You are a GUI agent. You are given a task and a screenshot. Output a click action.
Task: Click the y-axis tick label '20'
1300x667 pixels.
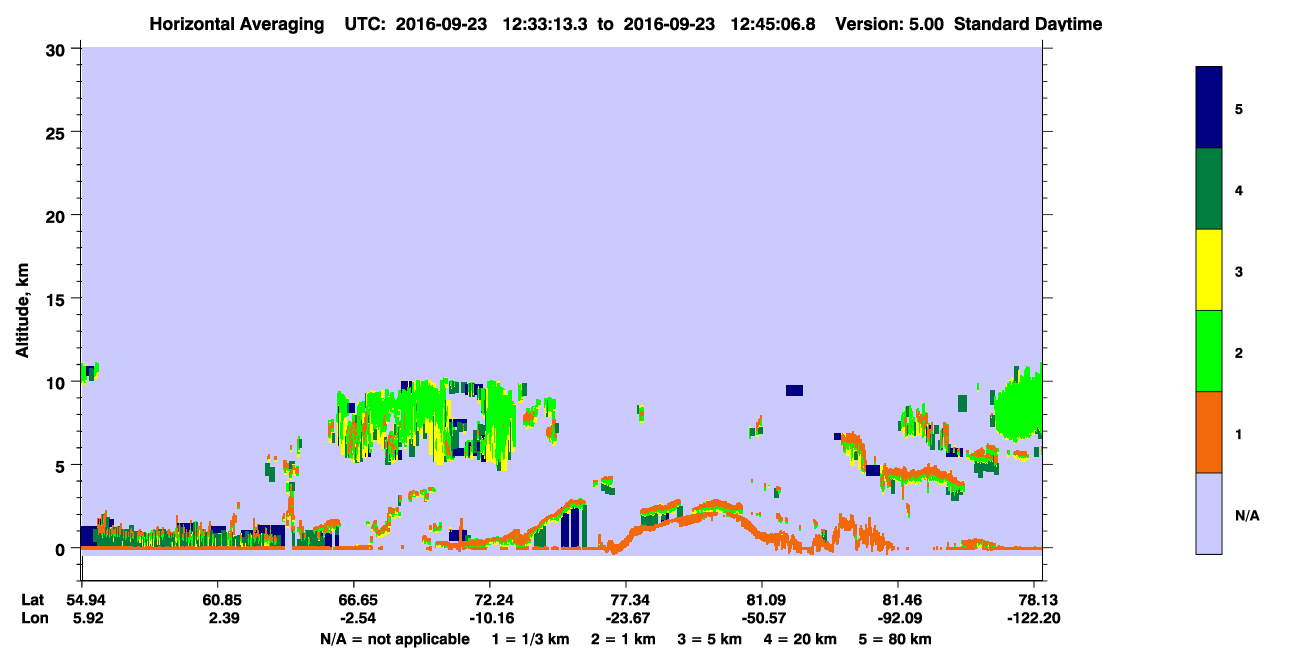point(58,215)
